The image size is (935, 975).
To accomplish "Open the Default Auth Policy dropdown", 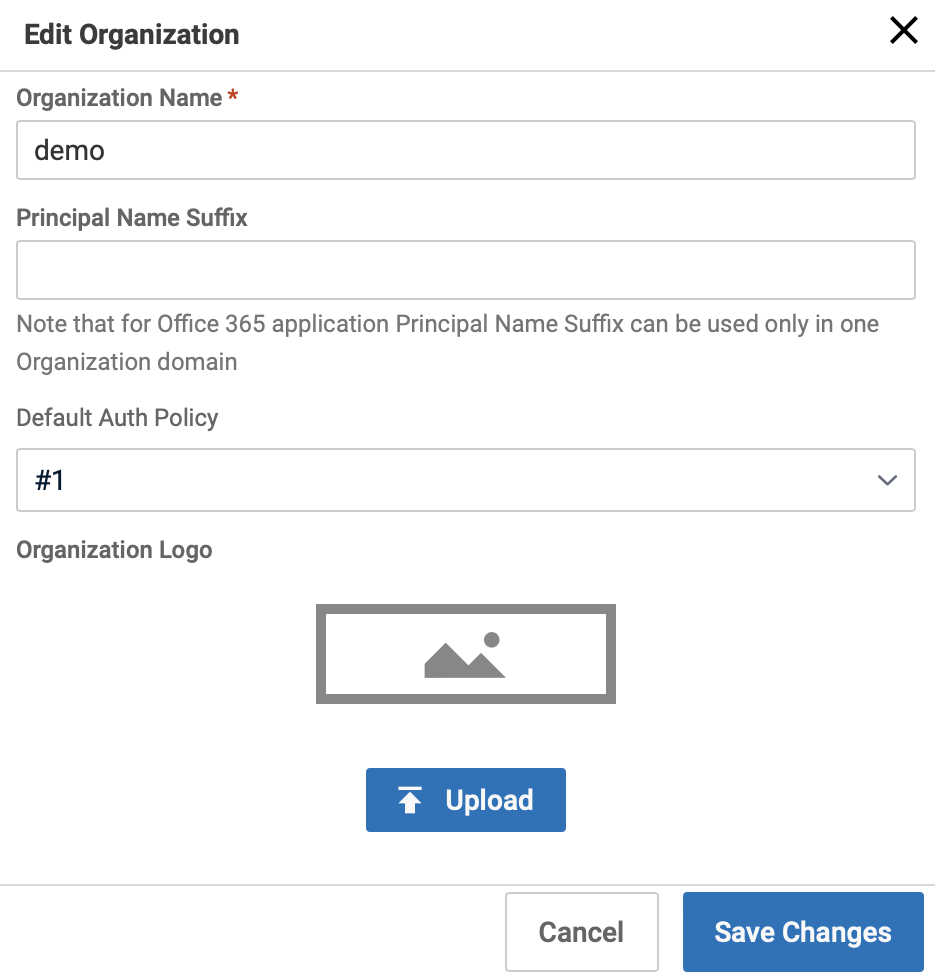I will [x=465, y=480].
